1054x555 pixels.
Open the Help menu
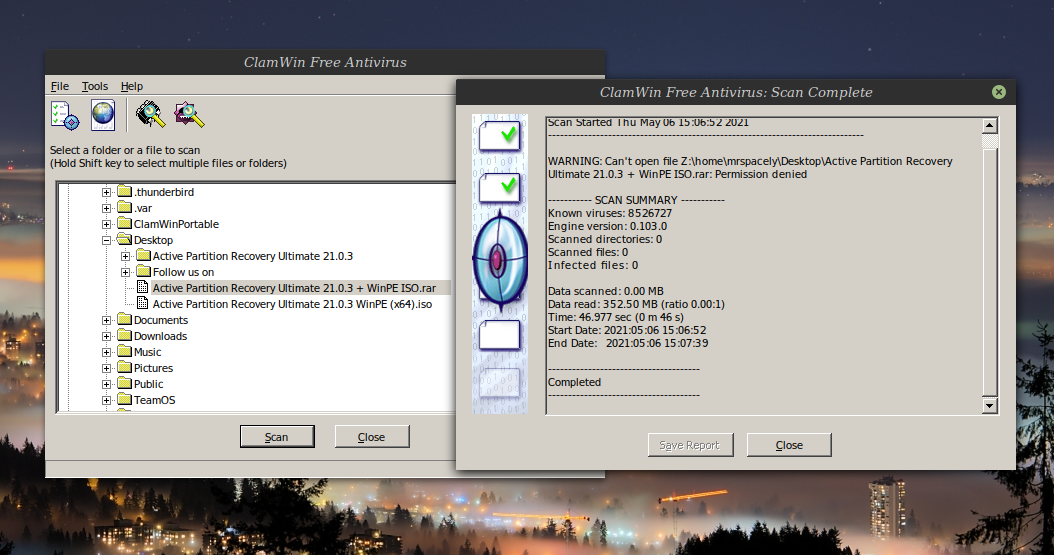(132, 86)
